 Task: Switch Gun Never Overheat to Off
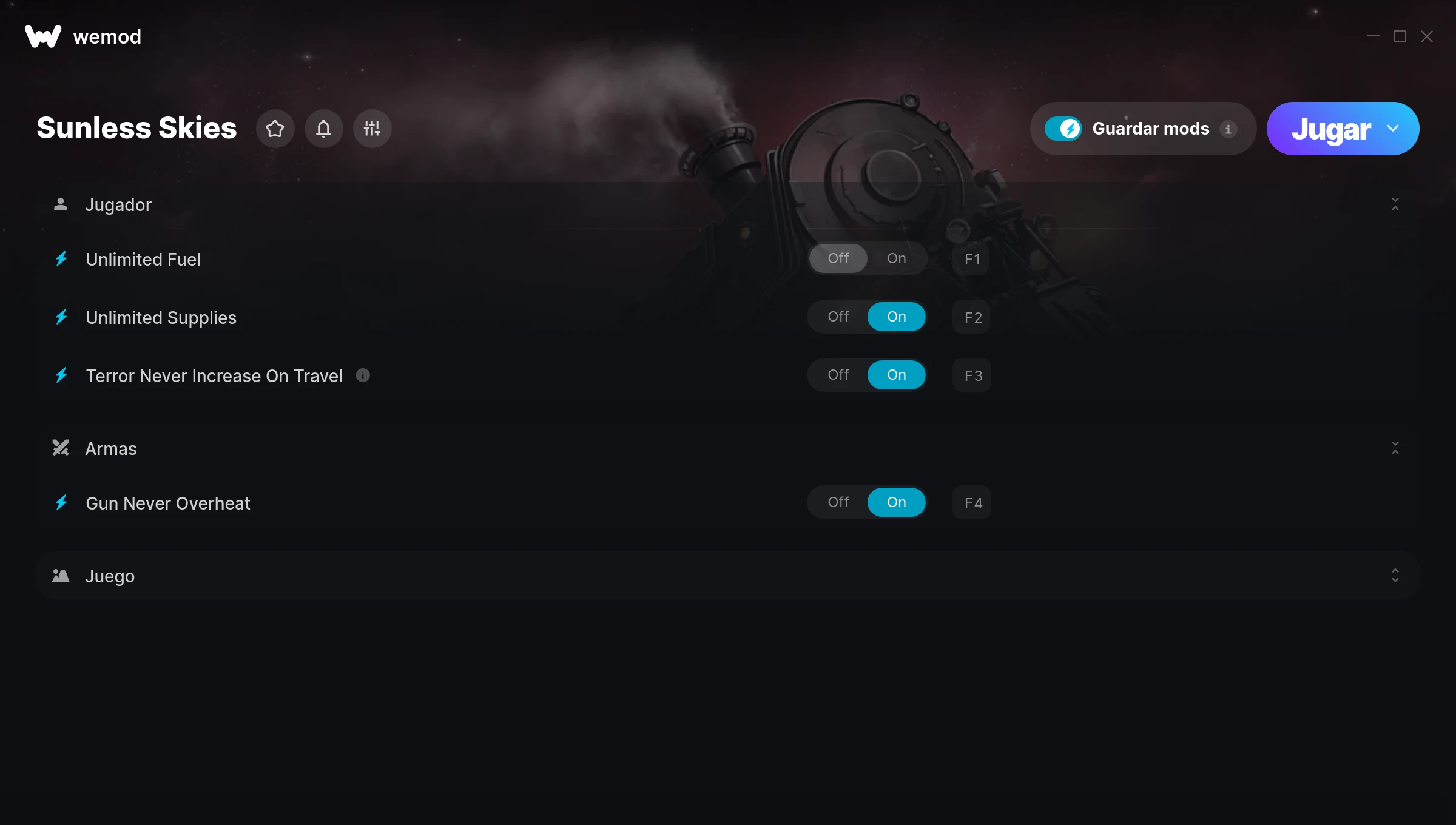[x=838, y=502]
